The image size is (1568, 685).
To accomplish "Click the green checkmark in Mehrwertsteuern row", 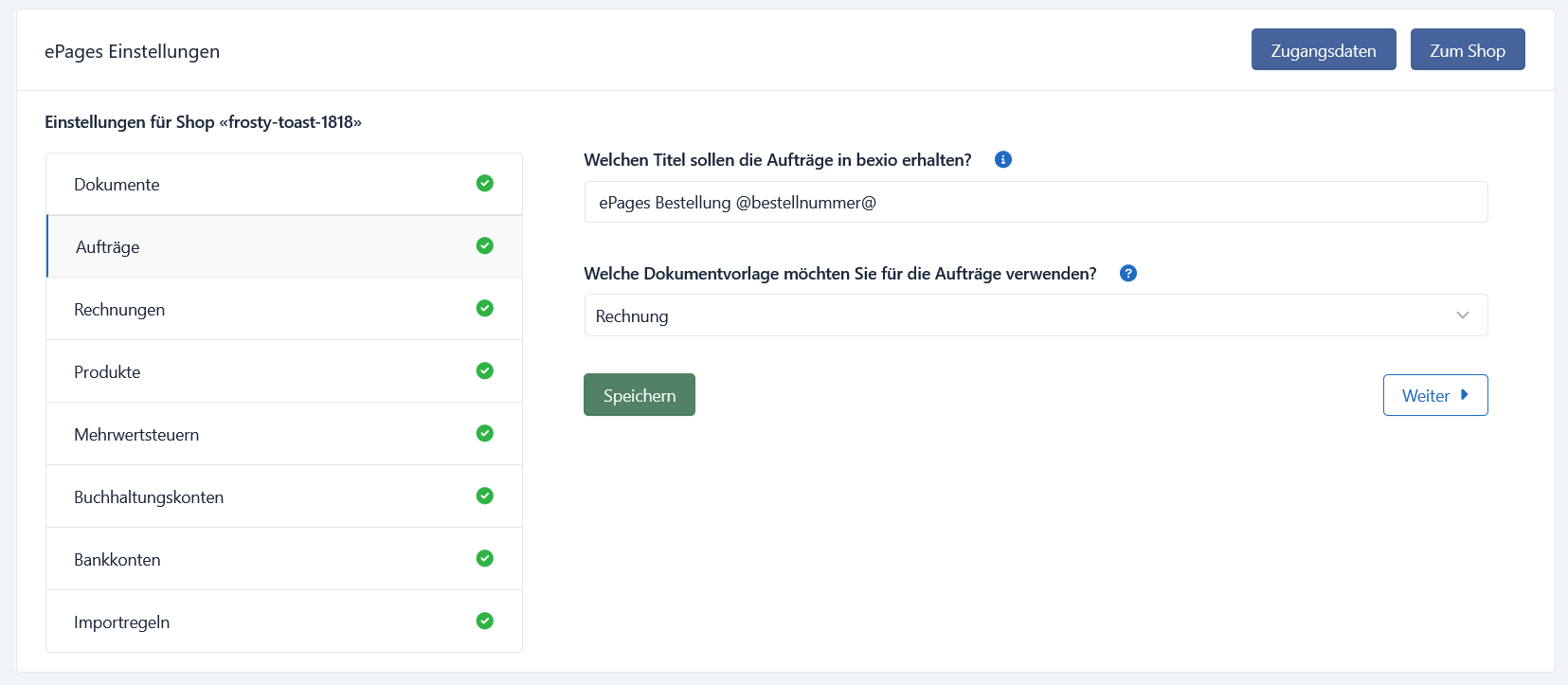I will coord(485,433).
